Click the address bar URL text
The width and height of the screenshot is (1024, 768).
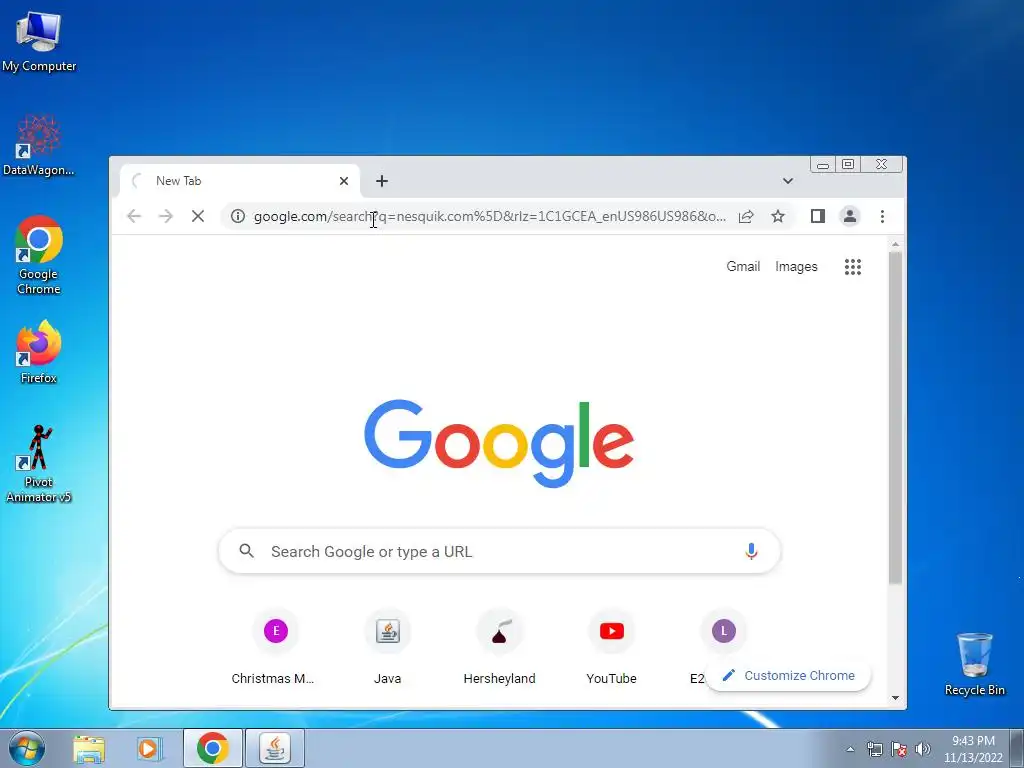490,216
